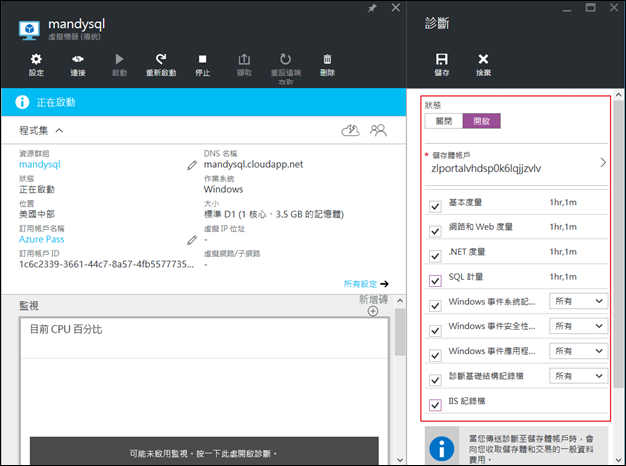Click the diagnostics blade scroll up arrow
626x466 pixels.
pos(618,95)
